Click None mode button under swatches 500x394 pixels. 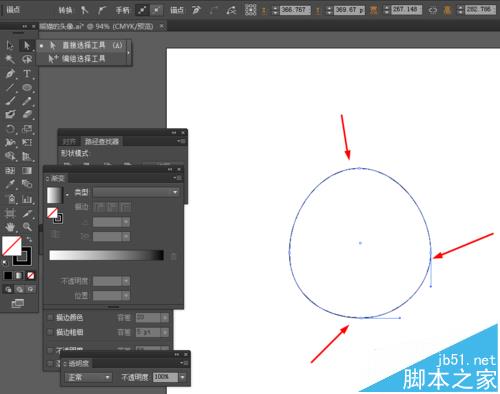pos(30,275)
